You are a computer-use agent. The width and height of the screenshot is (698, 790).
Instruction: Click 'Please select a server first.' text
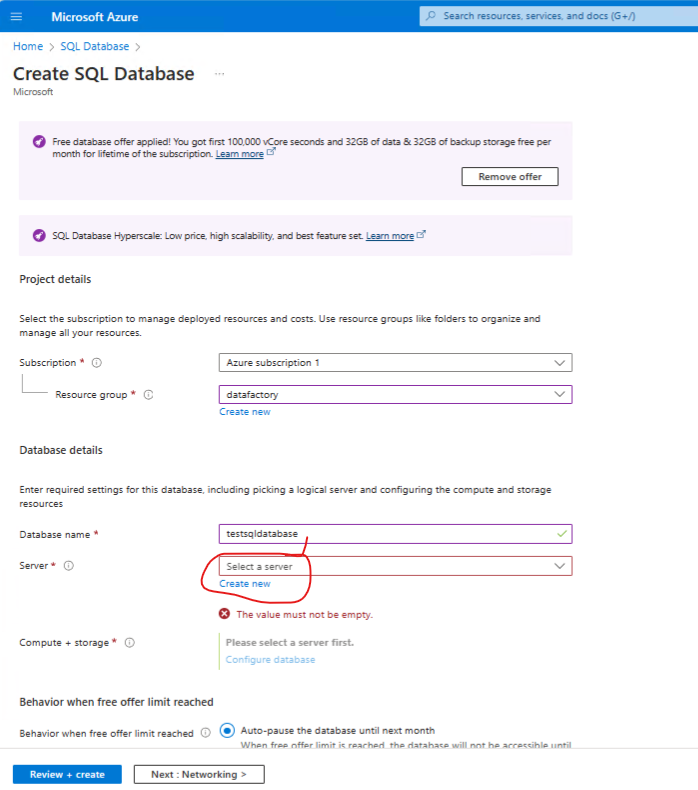pyautogui.click(x=290, y=642)
